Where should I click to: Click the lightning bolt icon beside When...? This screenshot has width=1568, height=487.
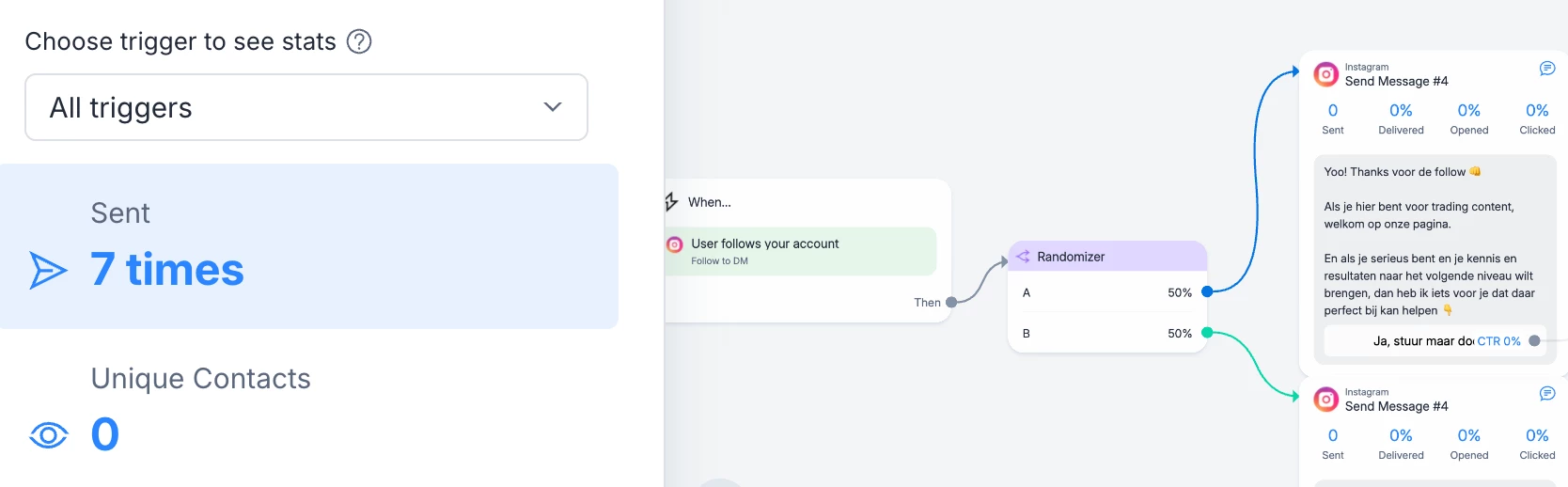671,202
